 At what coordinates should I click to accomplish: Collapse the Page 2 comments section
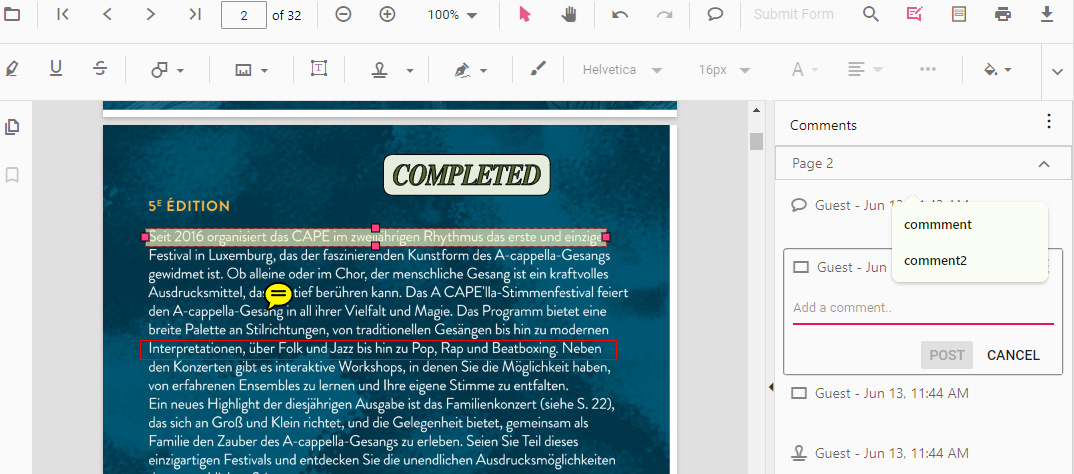(1043, 164)
